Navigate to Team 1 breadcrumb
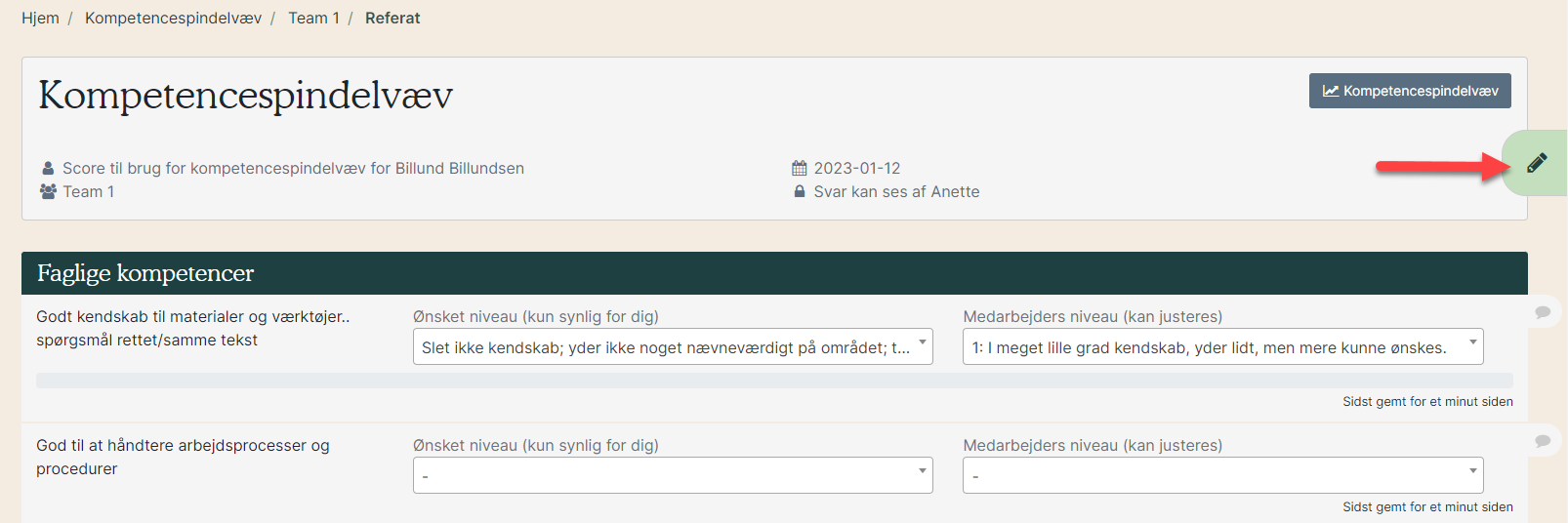The width and height of the screenshot is (1568, 523). point(313,18)
